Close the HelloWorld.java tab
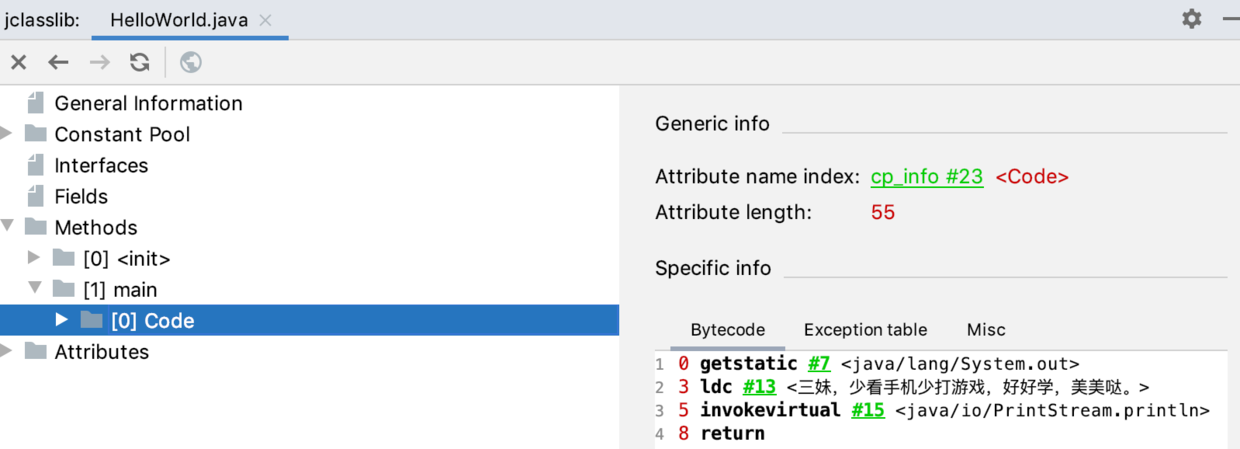This screenshot has width=1240, height=449. 265,20
